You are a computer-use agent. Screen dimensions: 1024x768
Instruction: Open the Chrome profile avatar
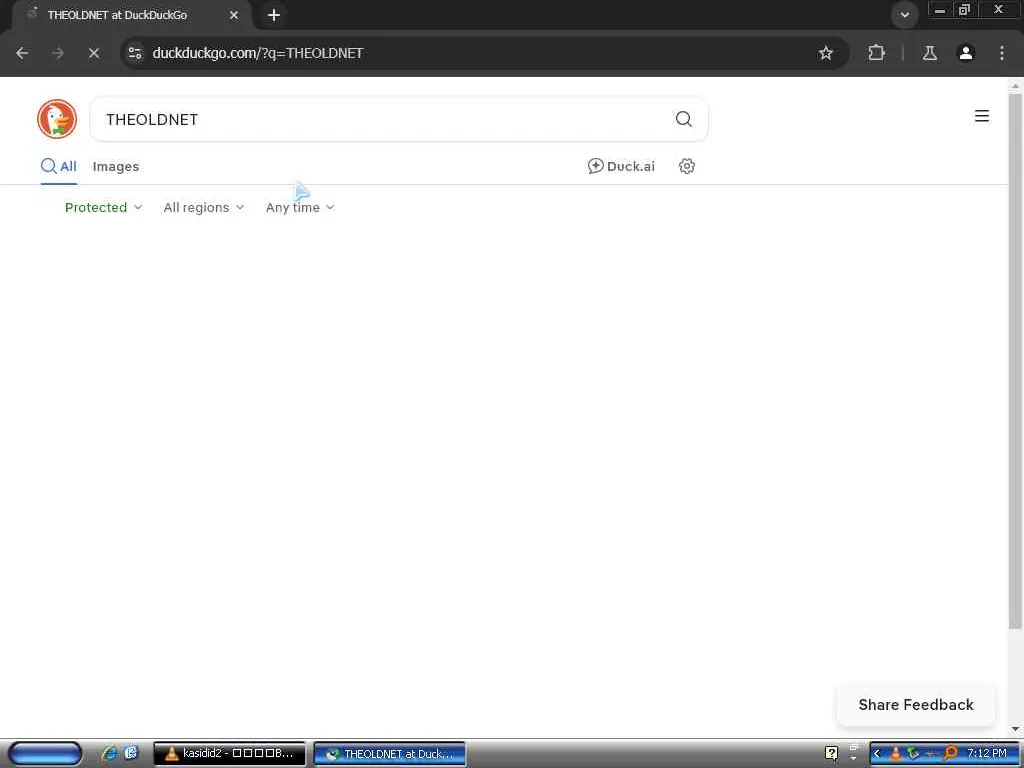tap(965, 54)
